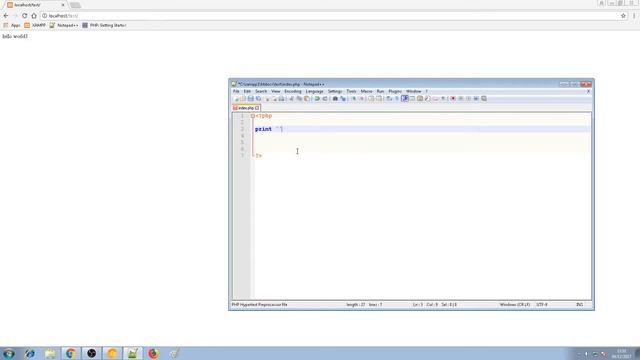Click the Cut toolbar icon
The width and height of the screenshot is (640, 360).
tap(291, 98)
